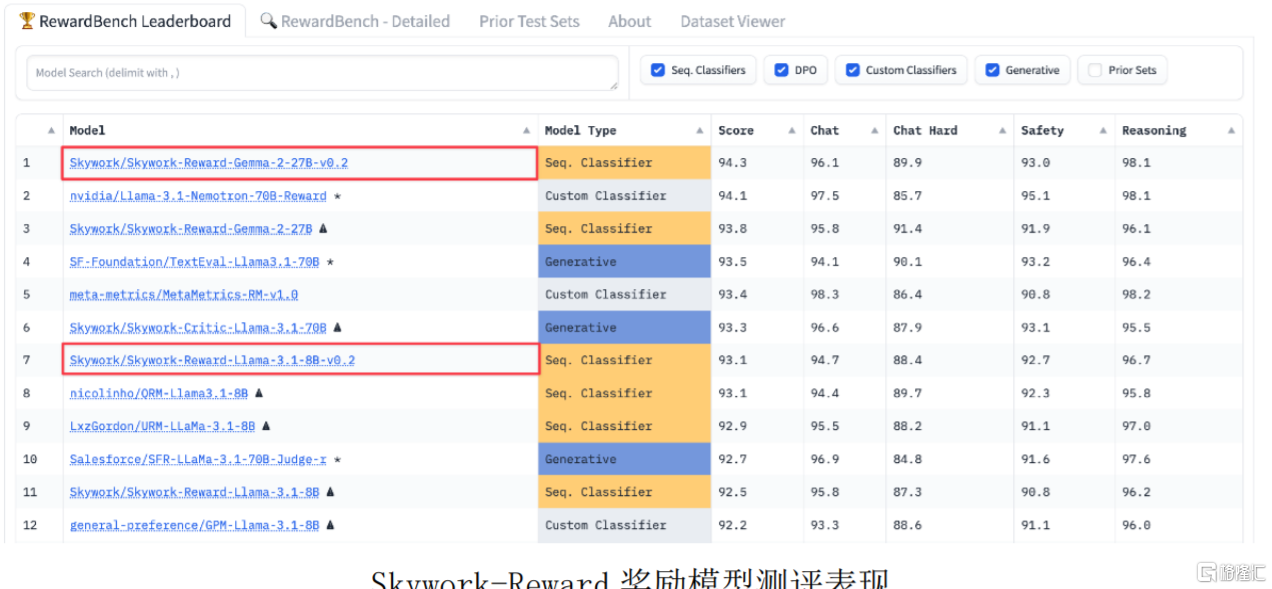Screen dimensions: 1272x589
Task: Select the Generative type cell in row 10
Action: (x=624, y=459)
